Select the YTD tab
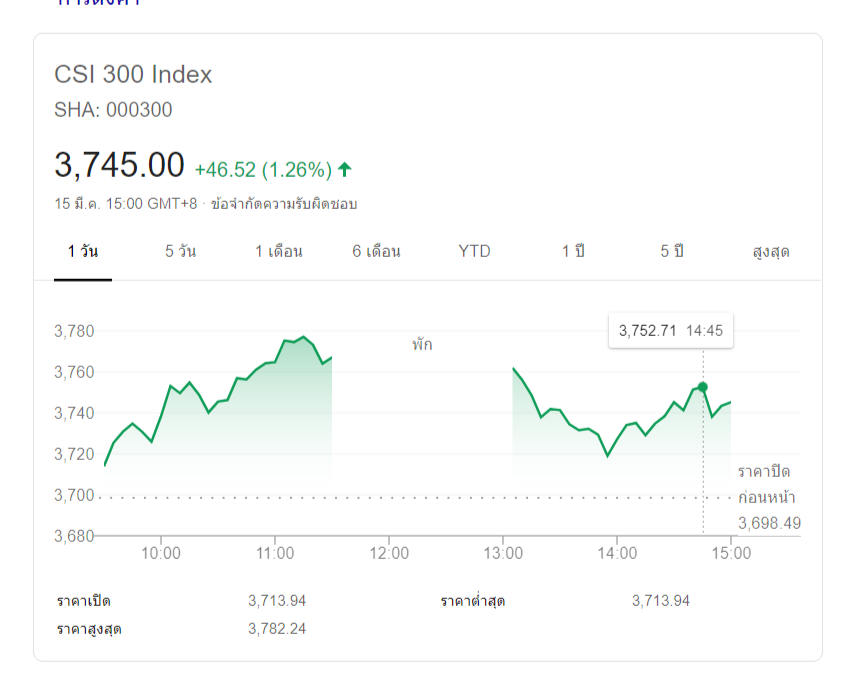The image size is (863, 686). click(x=475, y=251)
